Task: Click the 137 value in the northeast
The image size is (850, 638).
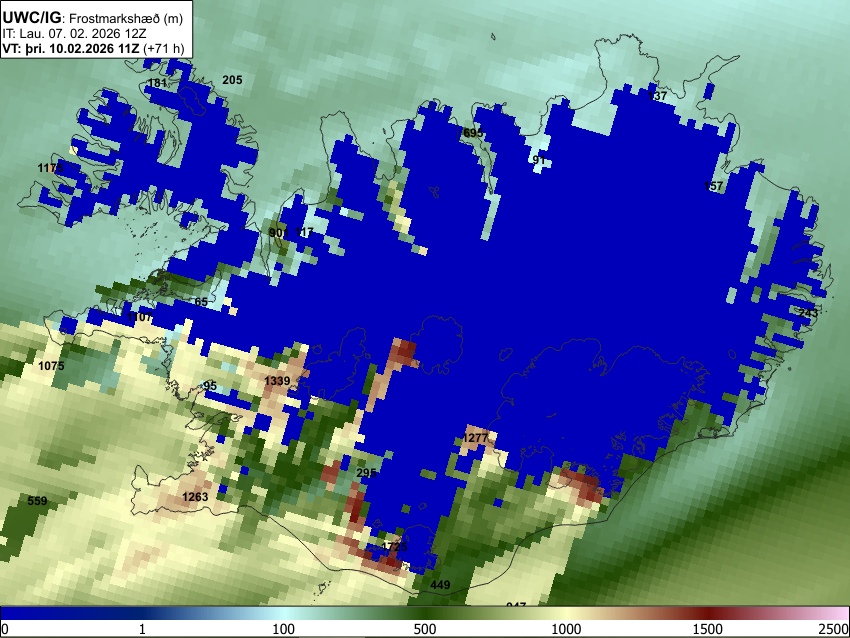Action: pyautogui.click(x=657, y=96)
